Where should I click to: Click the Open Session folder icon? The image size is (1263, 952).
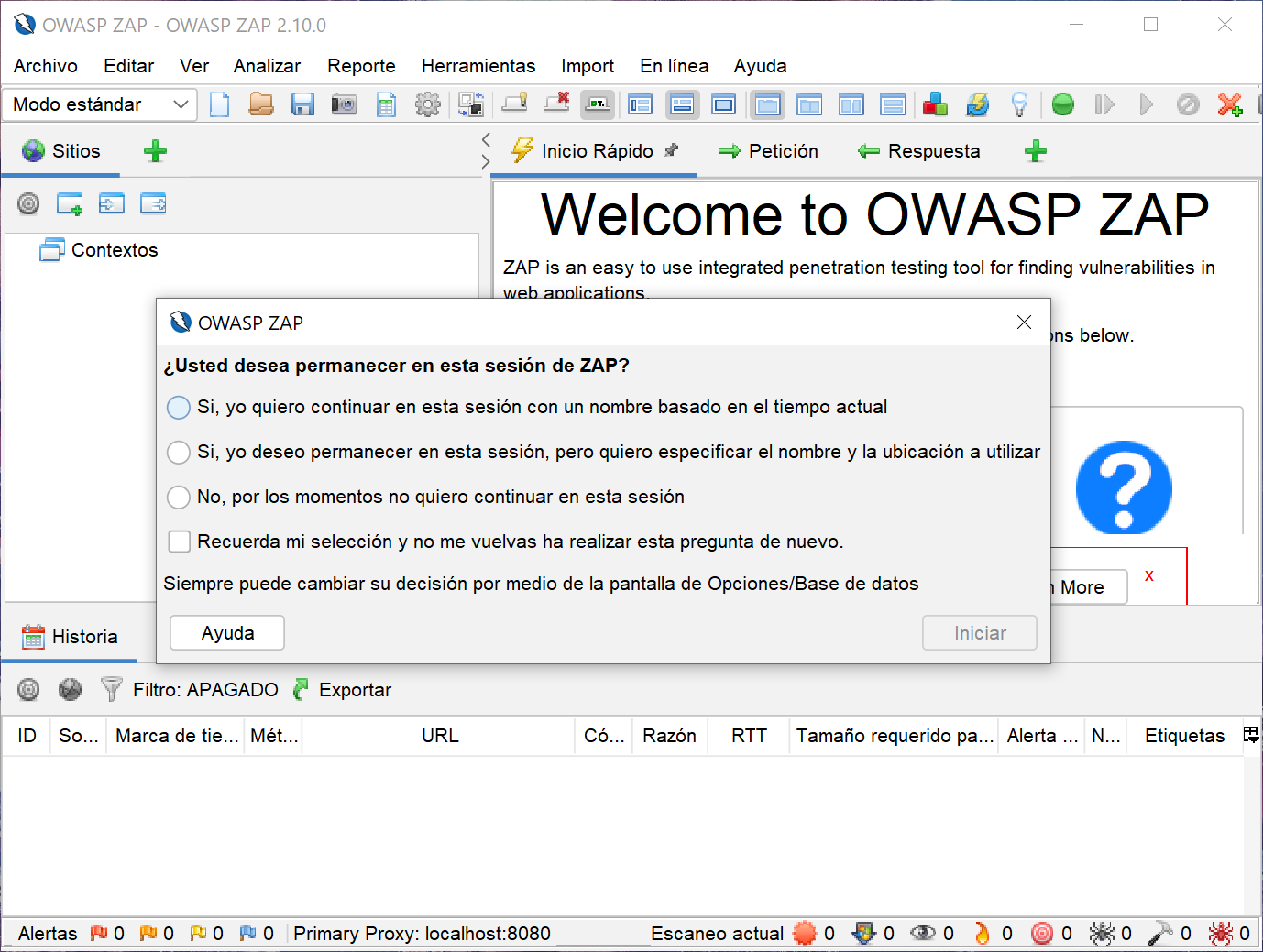pyautogui.click(x=261, y=104)
